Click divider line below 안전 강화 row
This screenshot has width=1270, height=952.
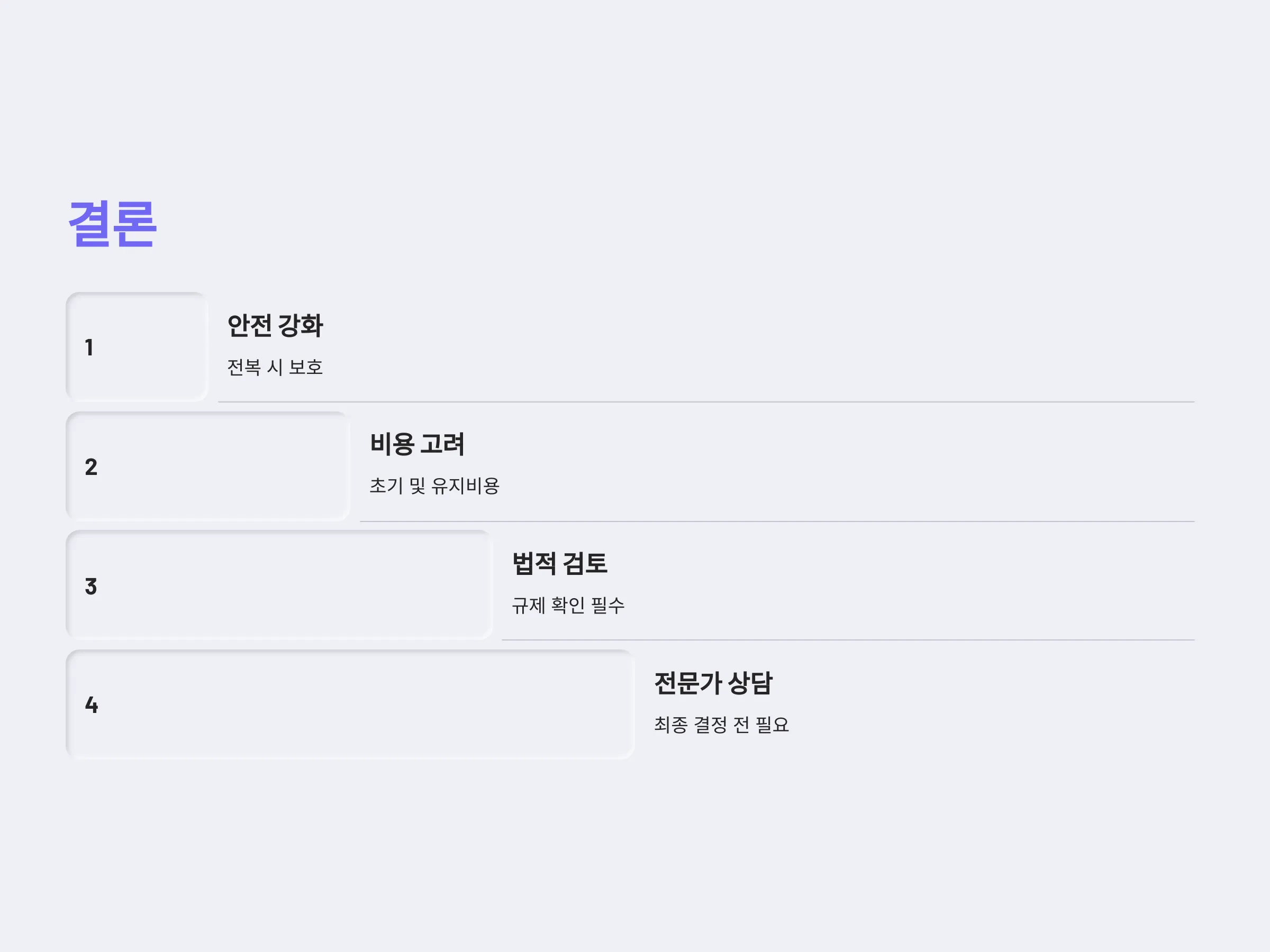tap(706, 402)
